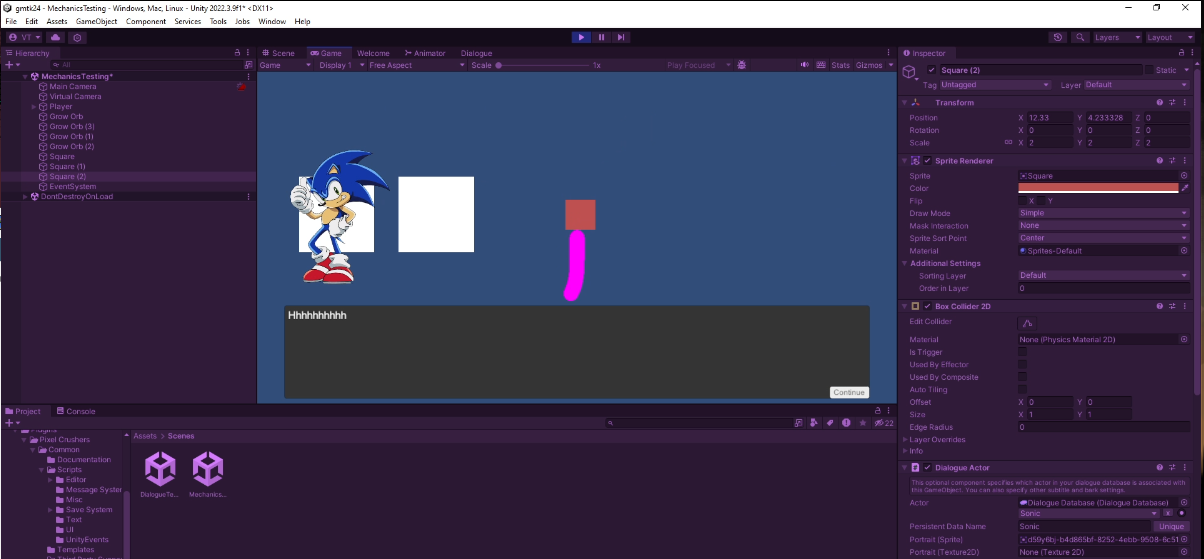Toggle the Static checkbox

[x=1149, y=70]
